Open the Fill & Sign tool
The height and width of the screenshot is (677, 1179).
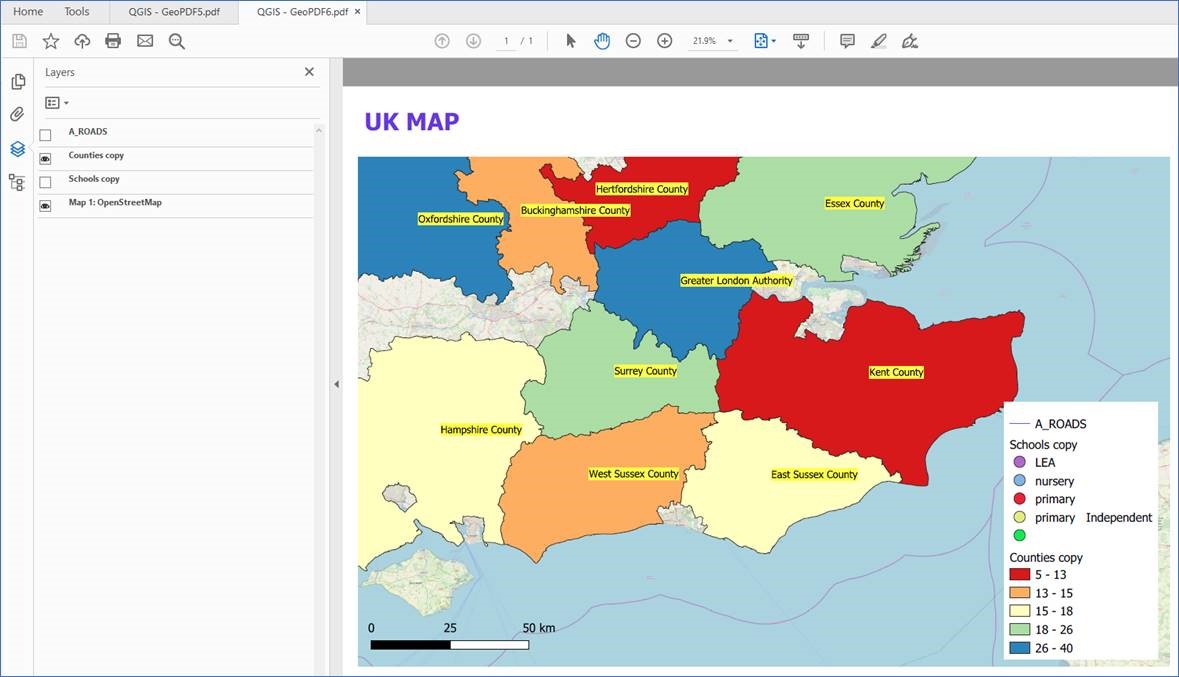(x=910, y=41)
